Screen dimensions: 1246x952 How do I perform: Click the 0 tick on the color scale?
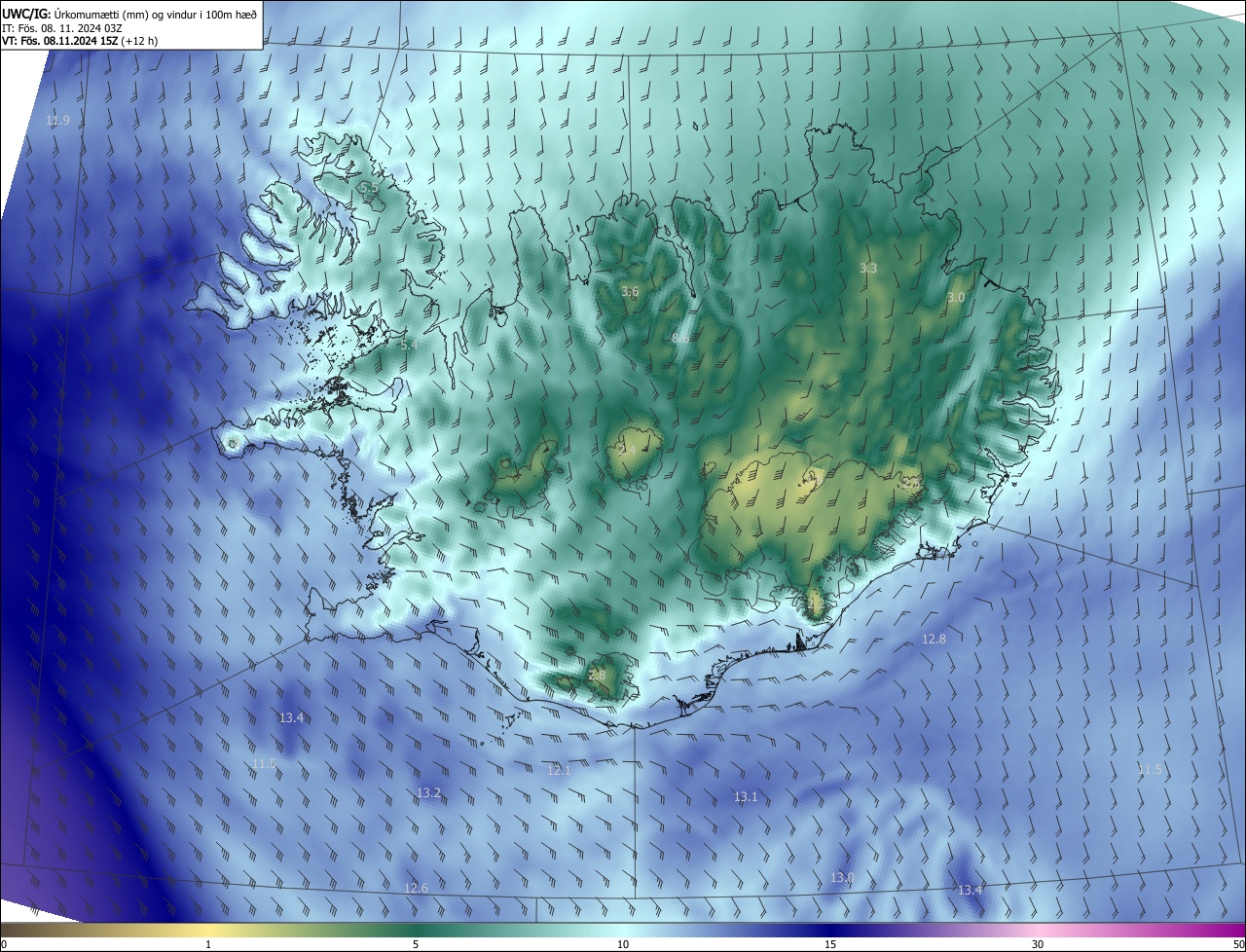[x=4, y=945]
